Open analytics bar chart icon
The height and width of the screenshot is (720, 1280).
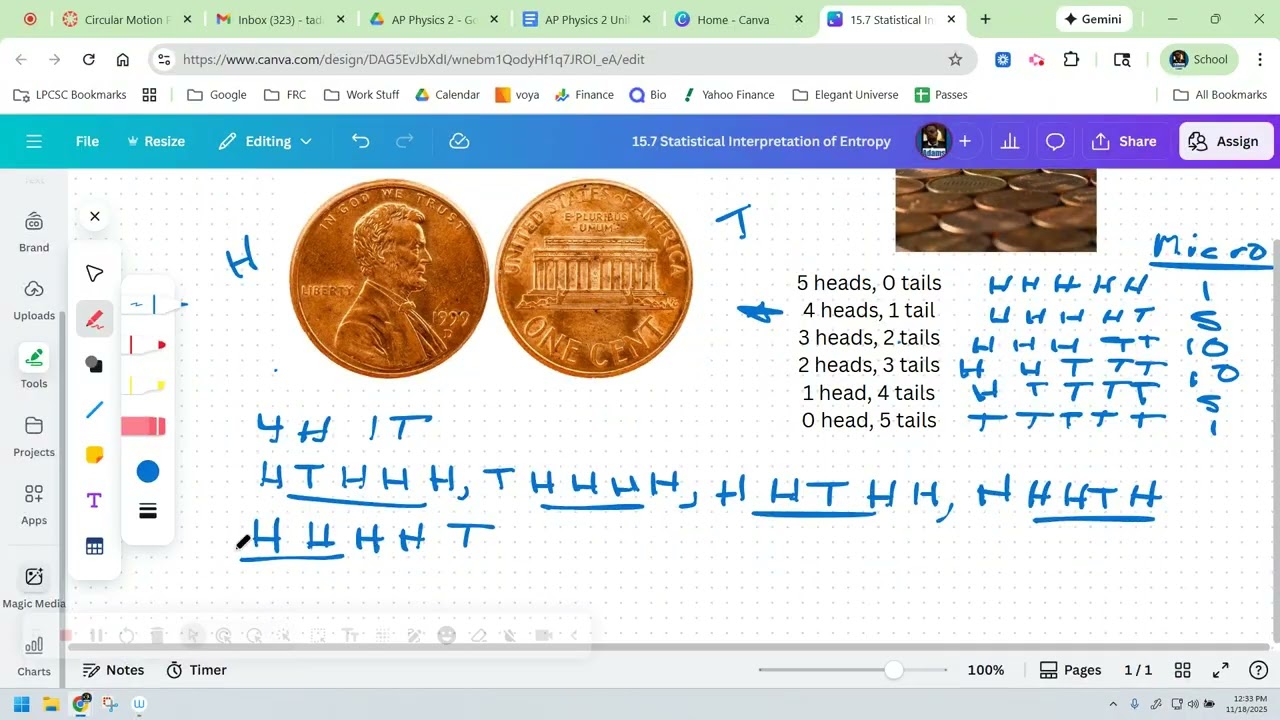(1010, 141)
